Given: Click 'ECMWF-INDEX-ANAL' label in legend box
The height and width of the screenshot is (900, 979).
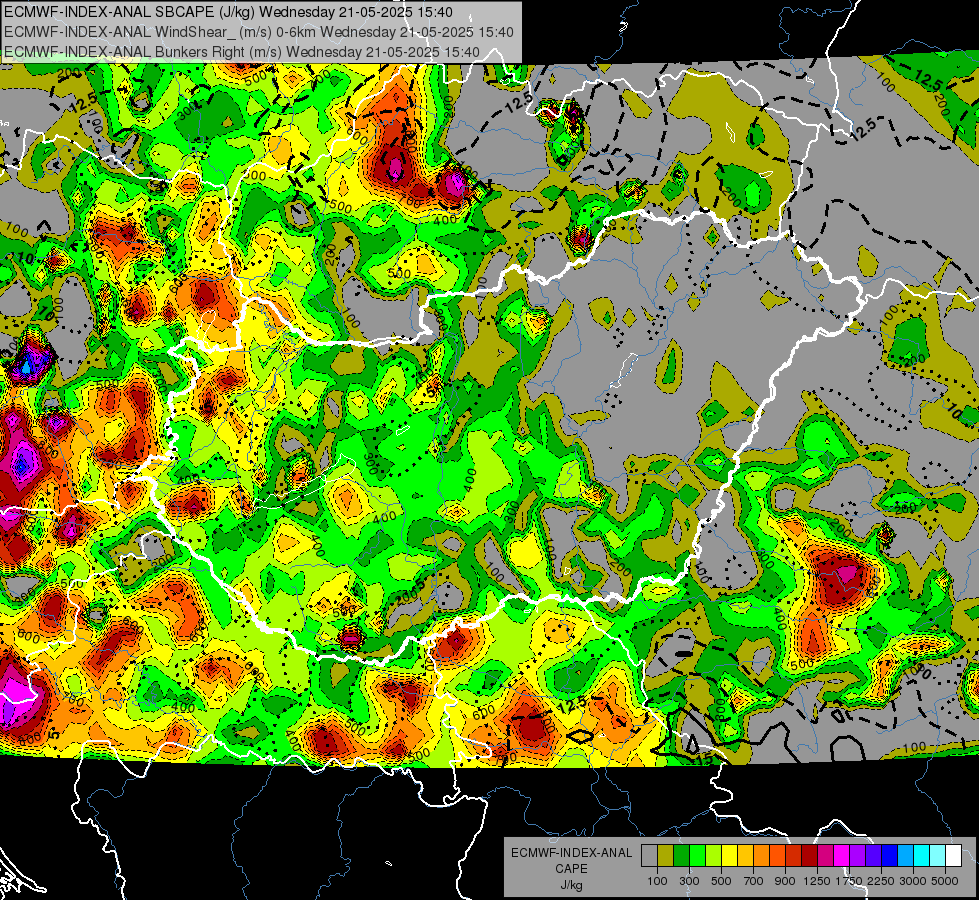Looking at the screenshot, I should click(571, 853).
